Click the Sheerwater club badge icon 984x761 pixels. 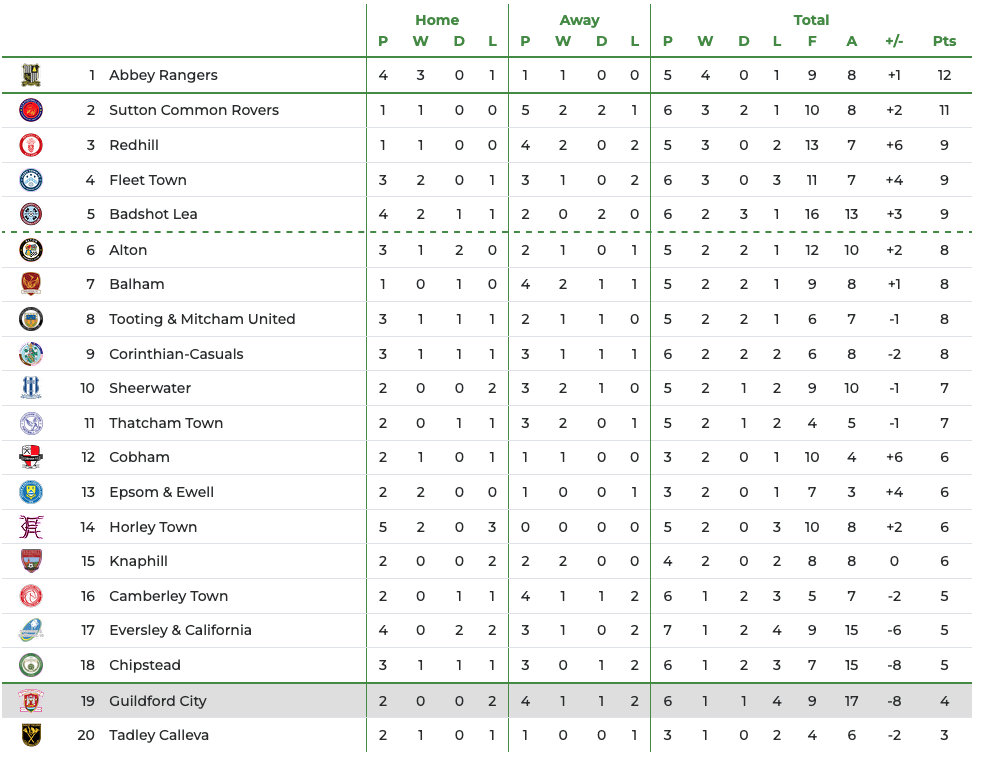coord(31,388)
